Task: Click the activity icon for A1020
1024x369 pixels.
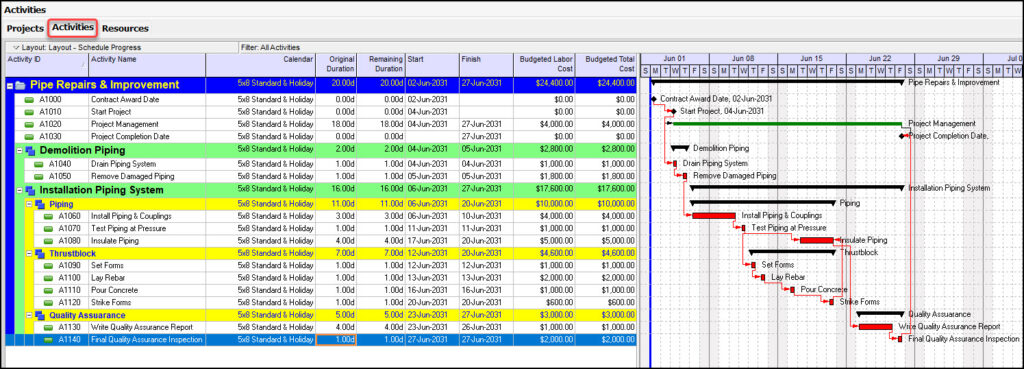Action: tap(29, 125)
